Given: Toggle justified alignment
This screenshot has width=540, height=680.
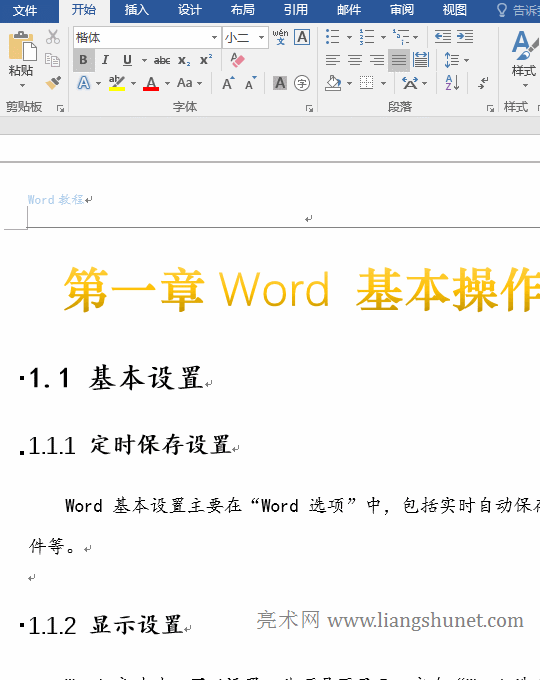Looking at the screenshot, I should click(399, 60).
